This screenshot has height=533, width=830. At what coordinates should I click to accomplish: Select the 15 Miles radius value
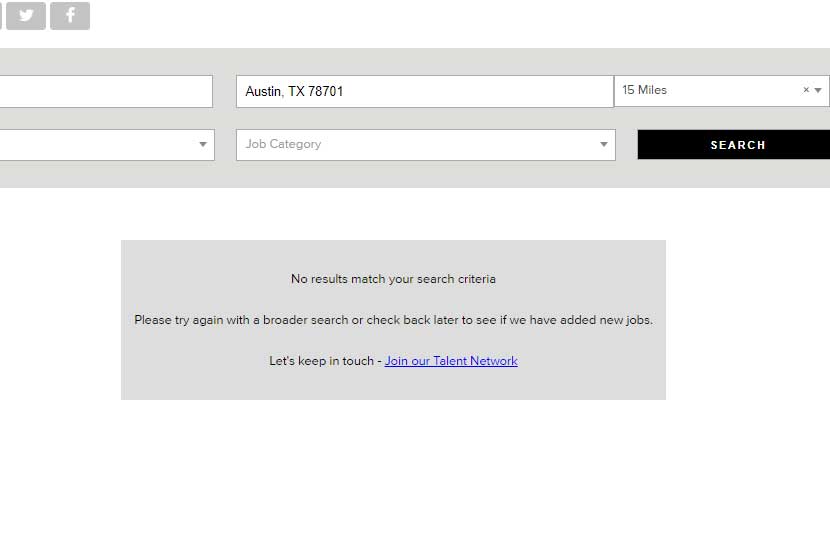(644, 90)
